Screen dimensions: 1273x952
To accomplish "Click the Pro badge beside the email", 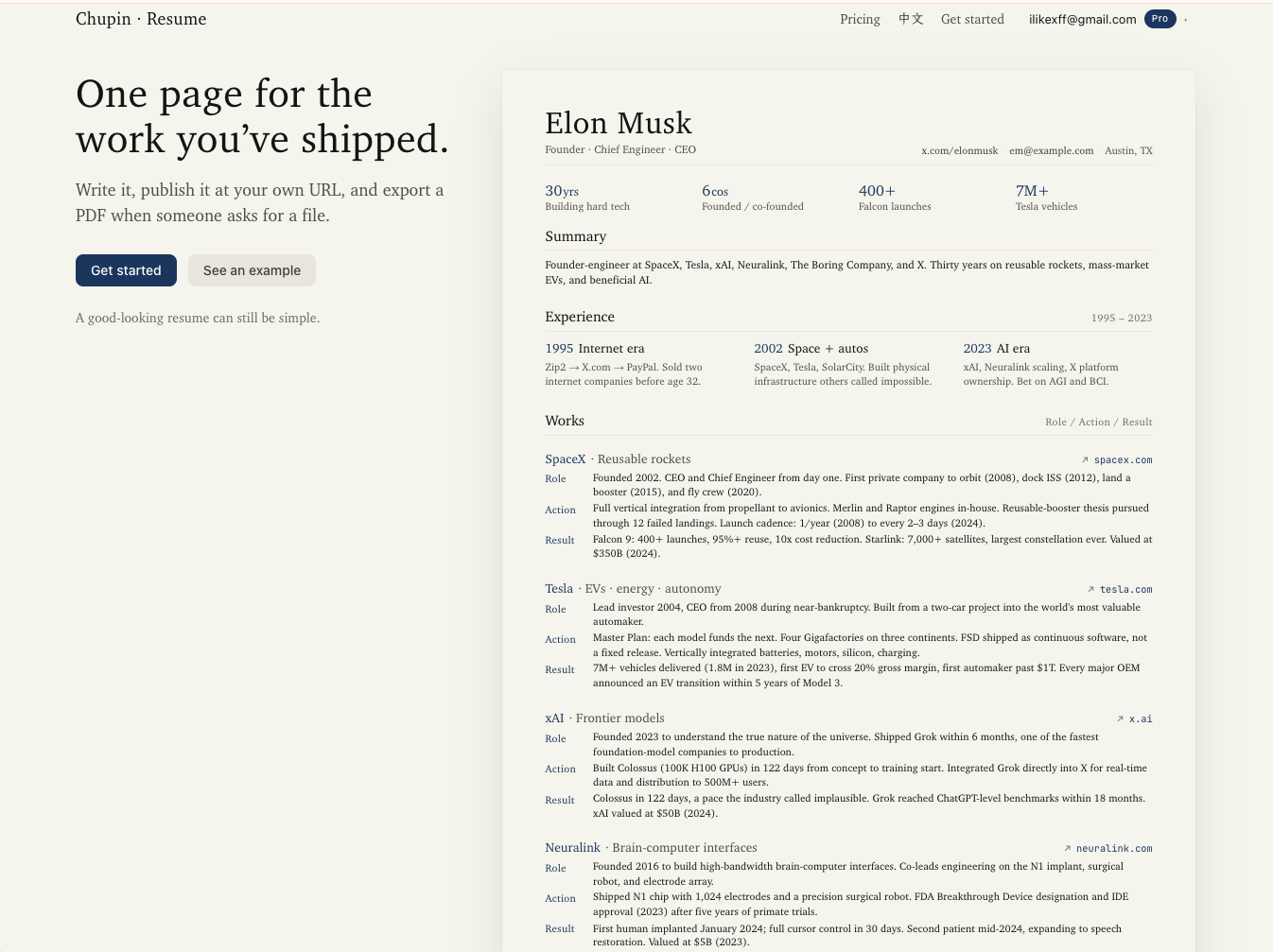I will pyautogui.click(x=1160, y=19).
